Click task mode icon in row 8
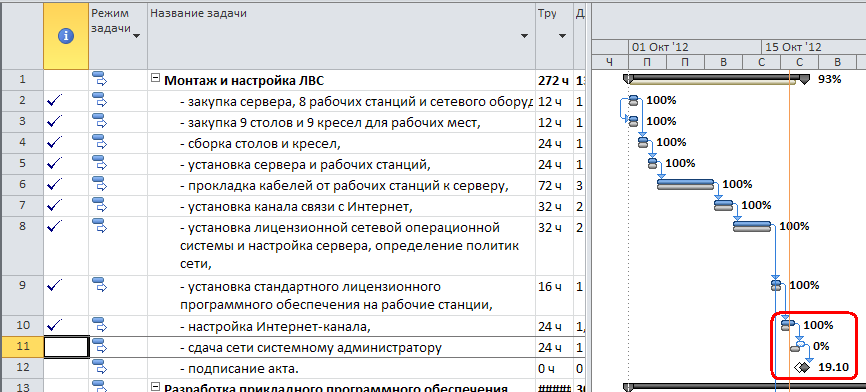 (x=99, y=226)
